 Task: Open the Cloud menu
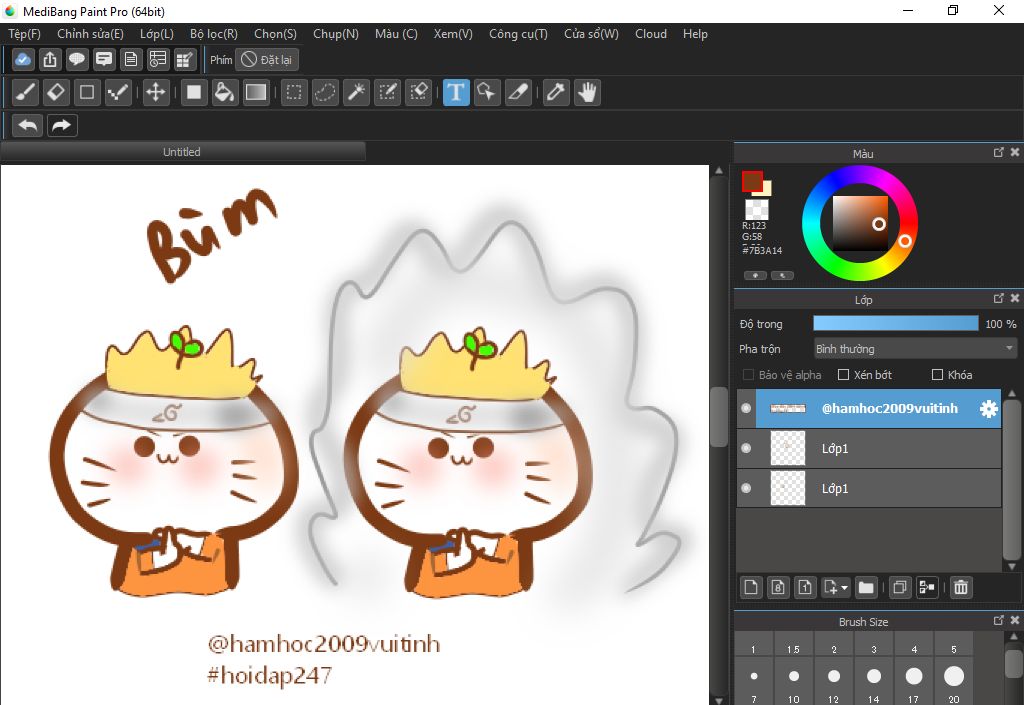[650, 34]
